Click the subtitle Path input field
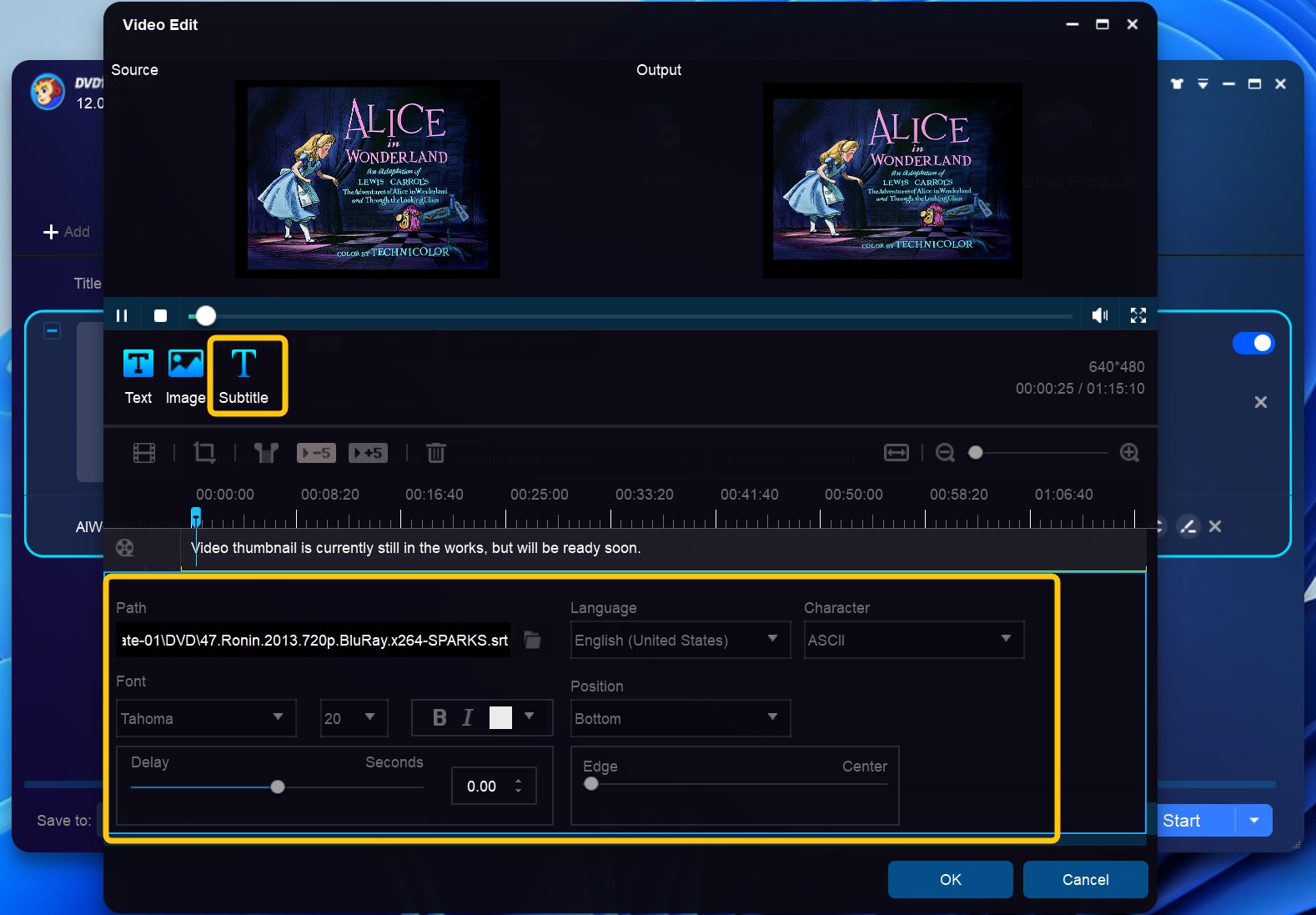Viewport: 1316px width, 915px height. (x=314, y=640)
